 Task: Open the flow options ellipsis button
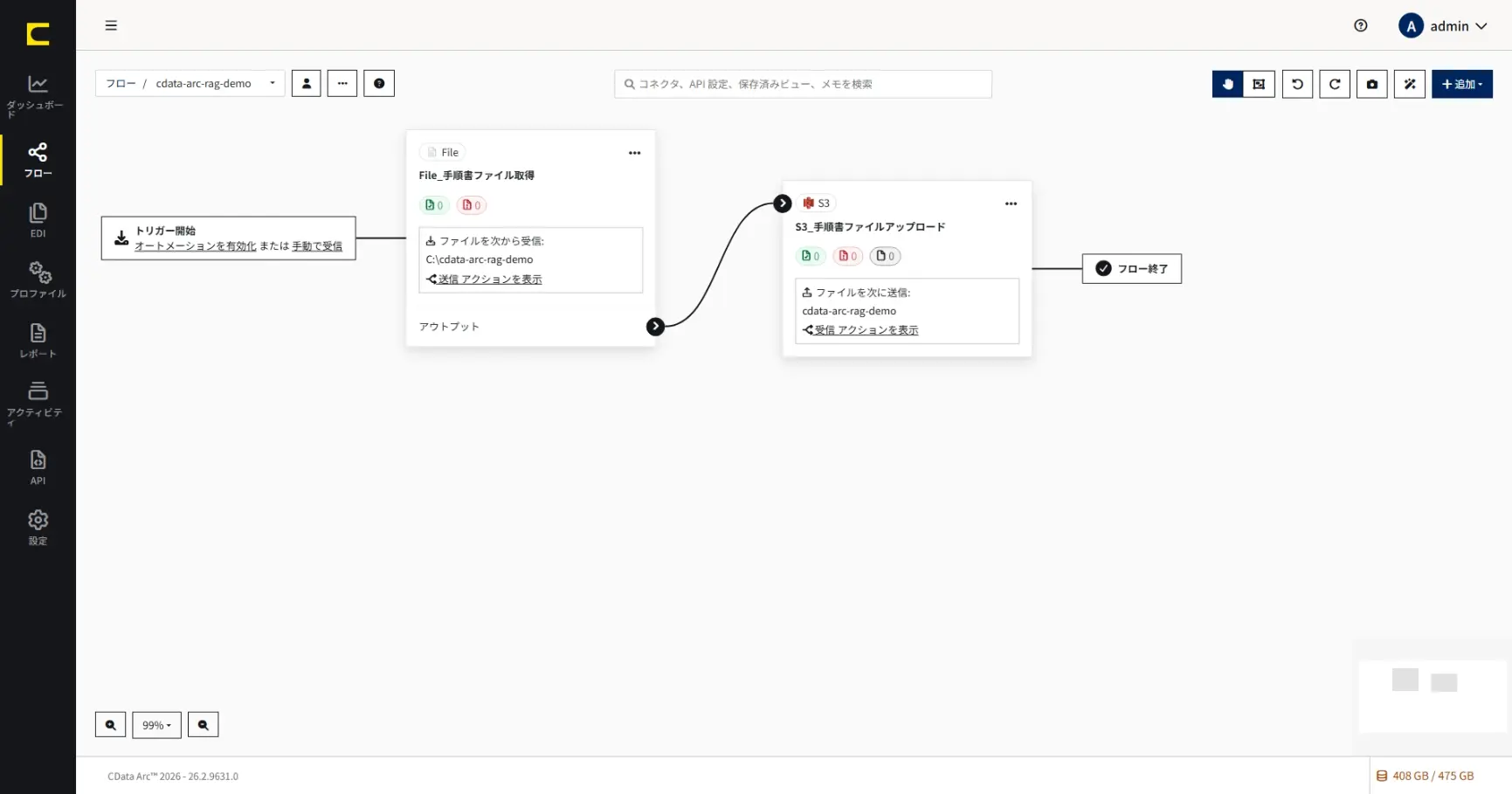pyautogui.click(x=342, y=84)
